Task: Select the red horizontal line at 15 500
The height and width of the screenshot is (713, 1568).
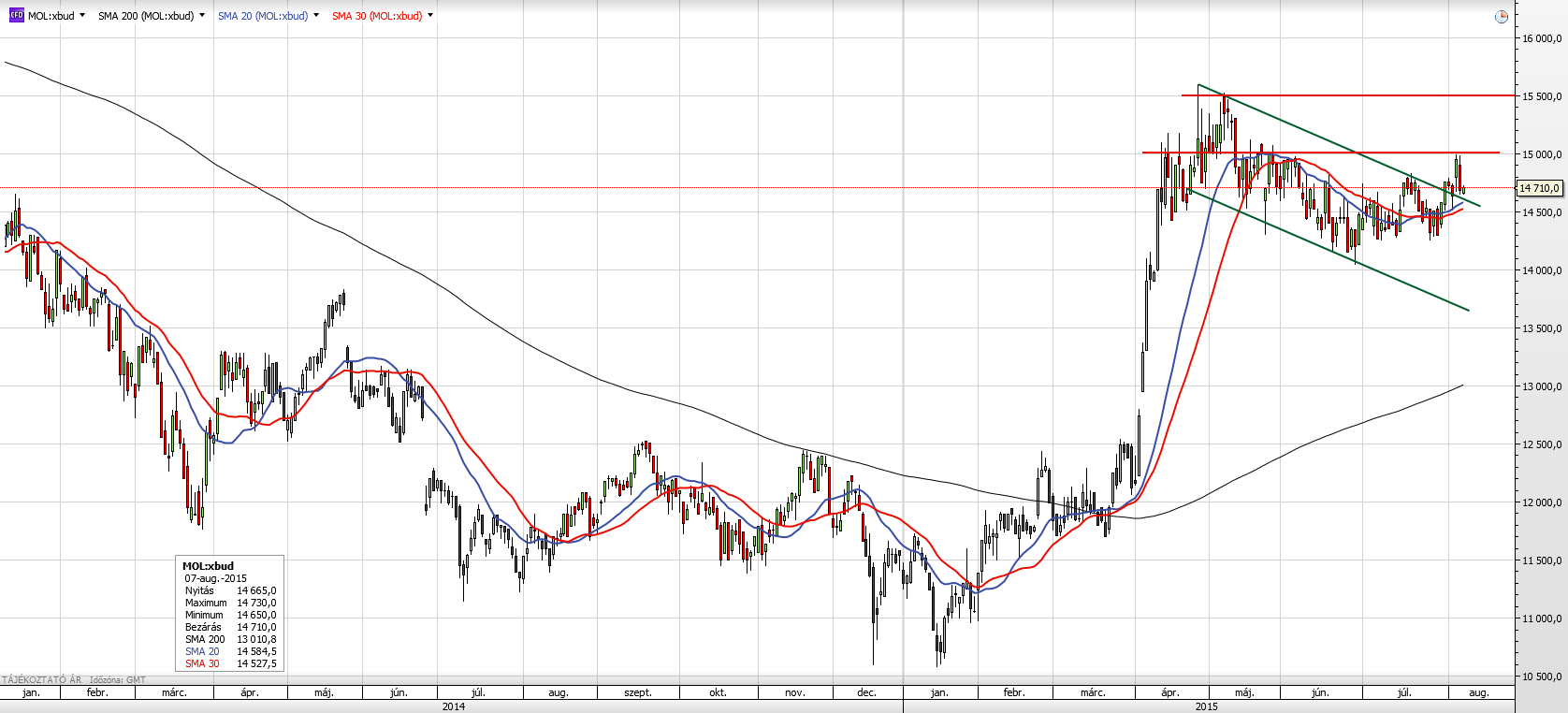Action: point(1347,95)
